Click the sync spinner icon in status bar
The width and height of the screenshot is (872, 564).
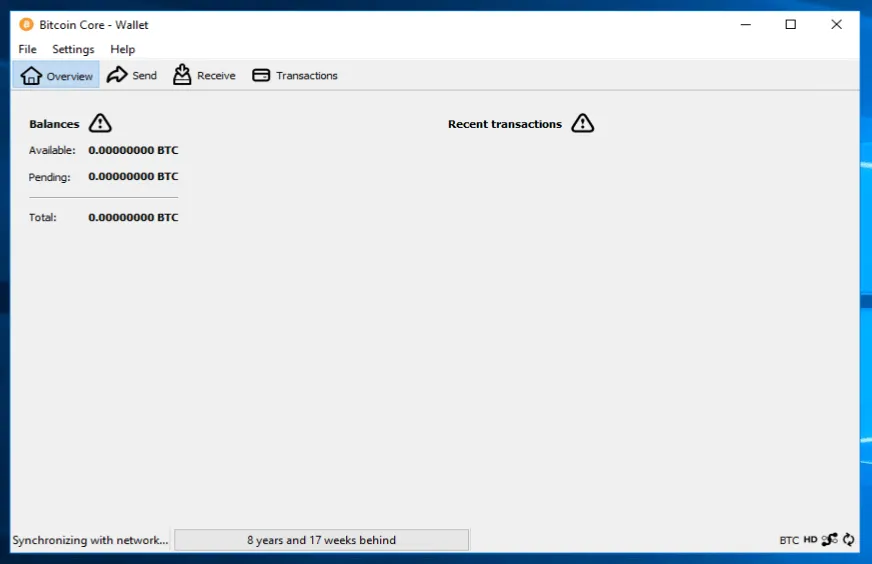click(849, 539)
